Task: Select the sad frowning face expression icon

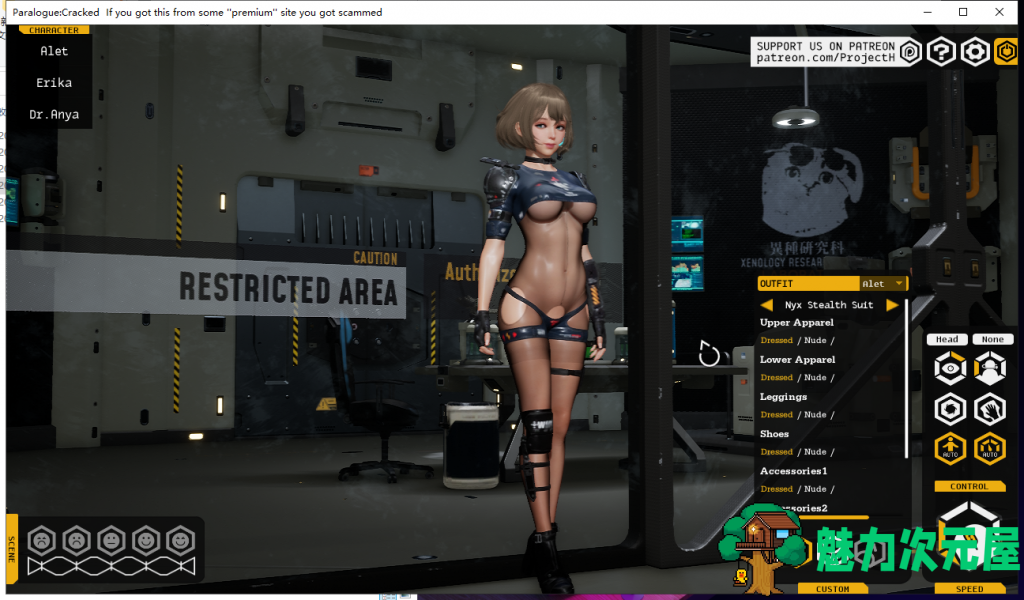Action: click(76, 541)
